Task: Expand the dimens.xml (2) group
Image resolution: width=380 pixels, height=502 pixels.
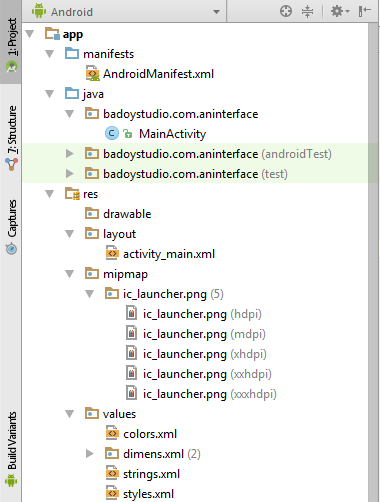Action: 89,454
